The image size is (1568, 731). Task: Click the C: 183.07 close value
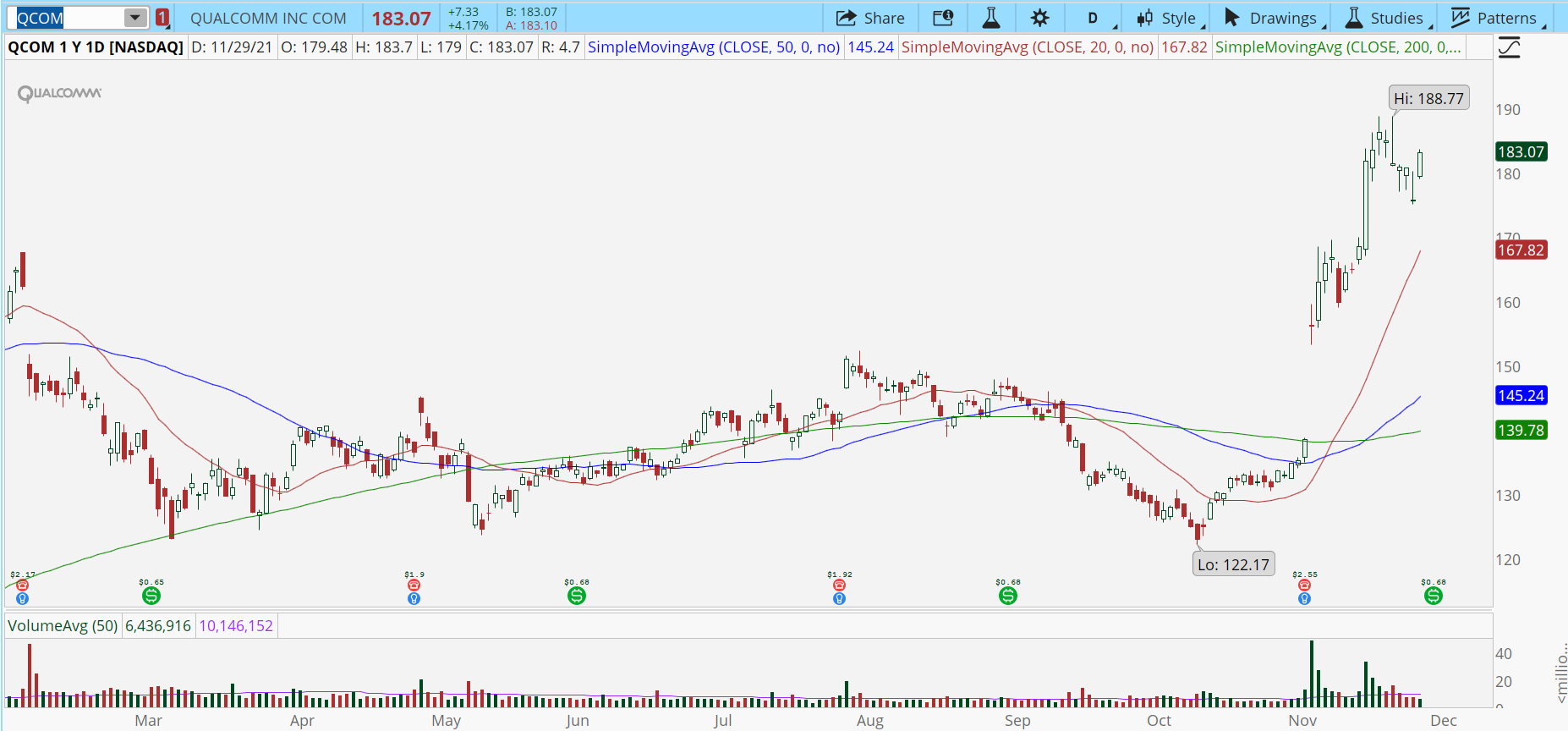click(x=502, y=47)
